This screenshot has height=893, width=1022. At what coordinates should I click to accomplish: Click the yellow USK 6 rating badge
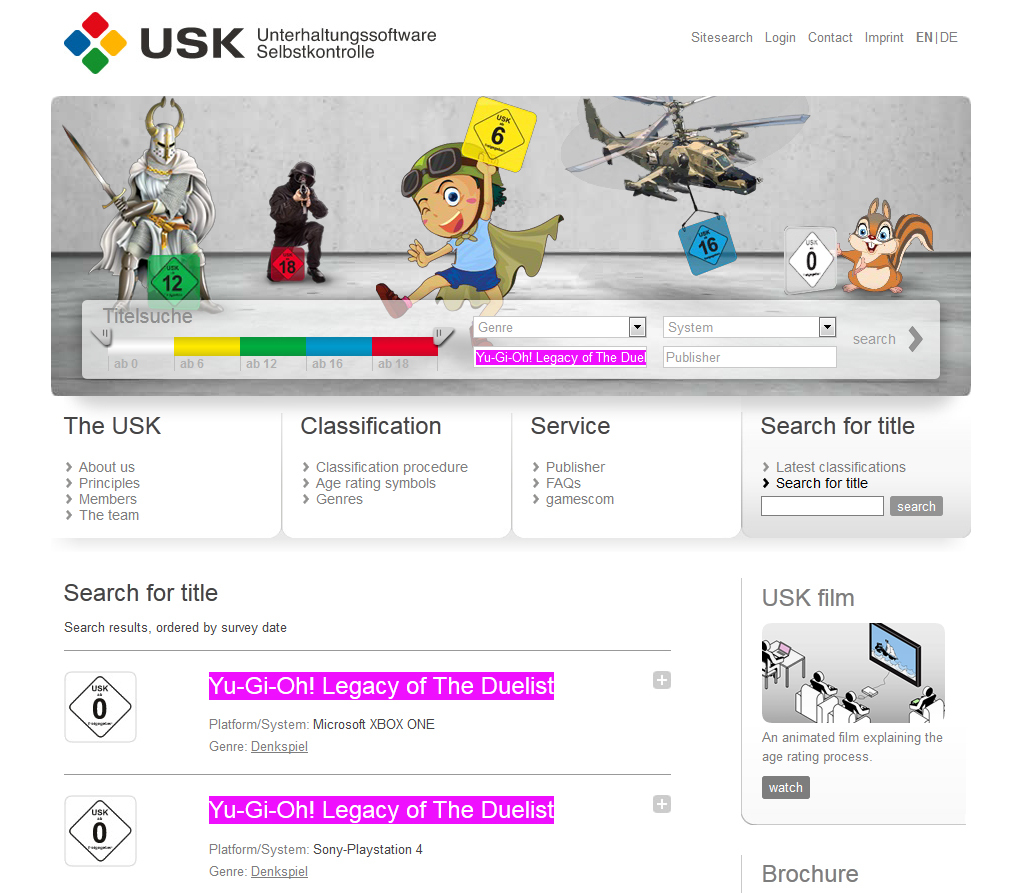coord(499,134)
